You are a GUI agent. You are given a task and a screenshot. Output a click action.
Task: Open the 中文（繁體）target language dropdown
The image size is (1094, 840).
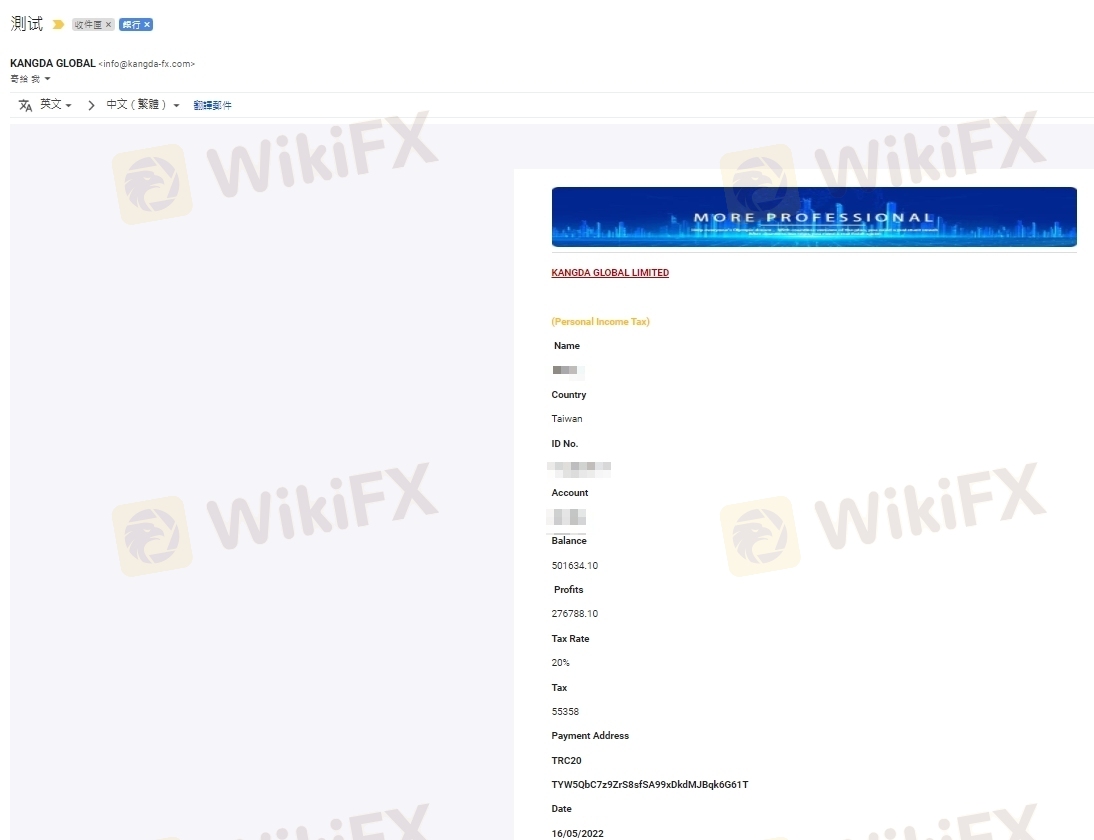143,105
